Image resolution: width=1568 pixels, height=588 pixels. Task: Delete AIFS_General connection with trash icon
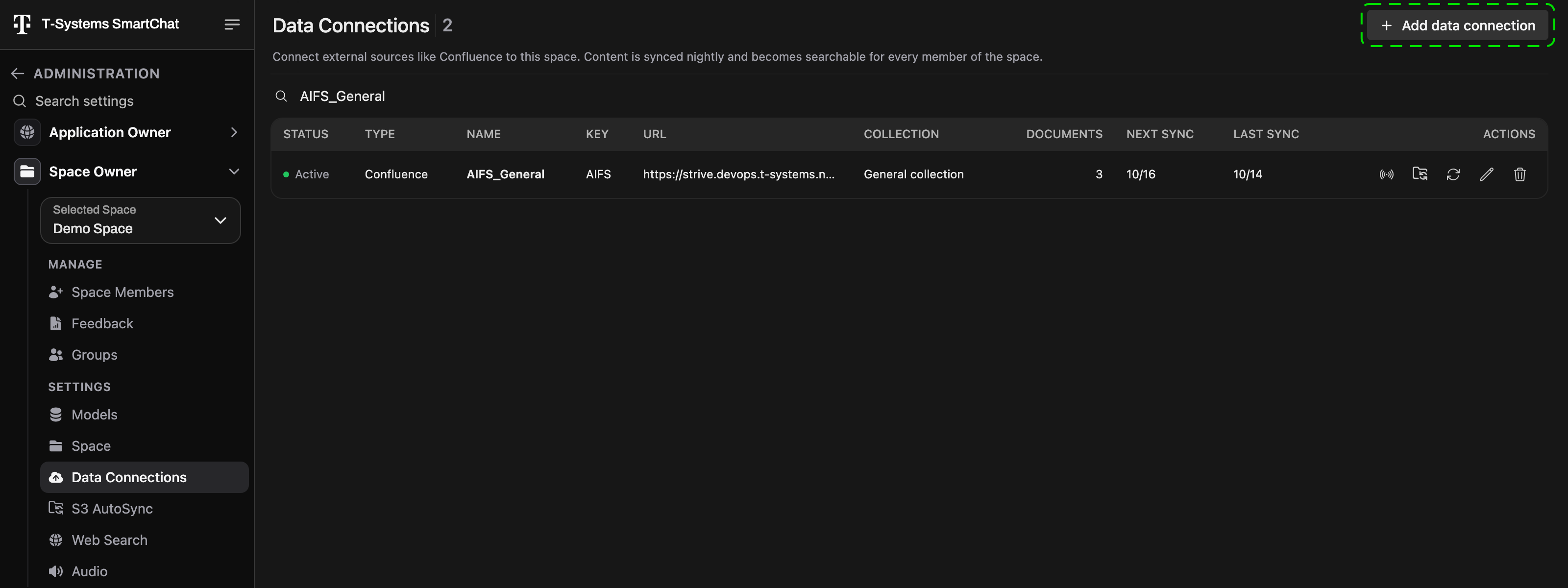click(1520, 175)
